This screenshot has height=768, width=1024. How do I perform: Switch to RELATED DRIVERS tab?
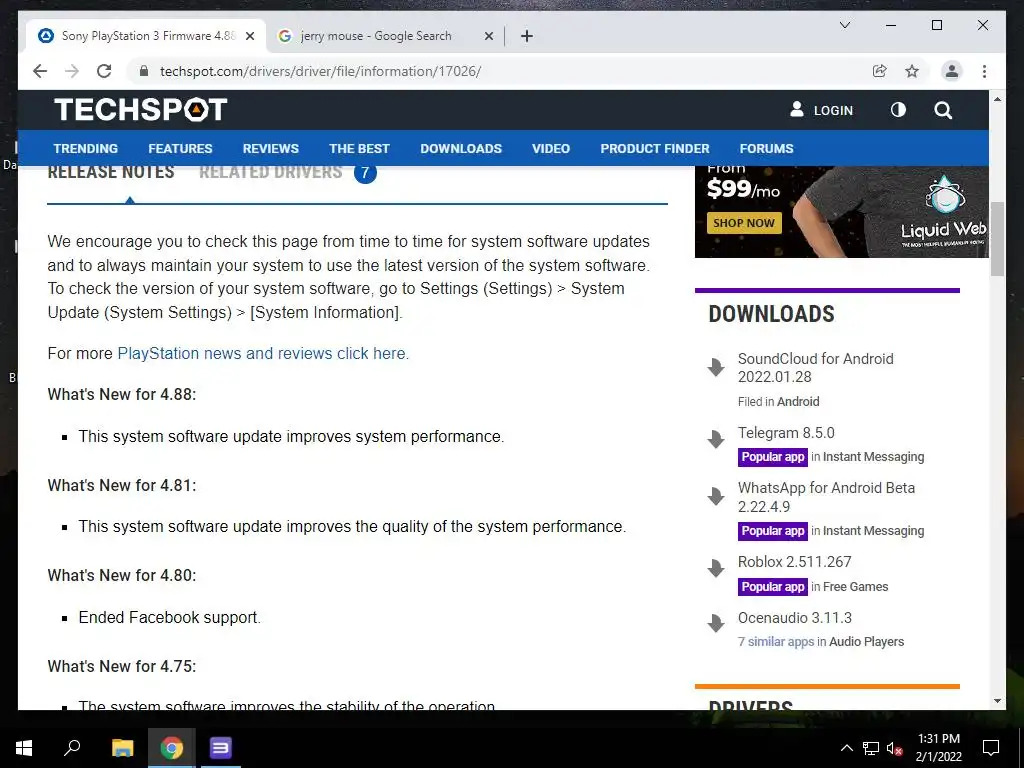point(270,172)
